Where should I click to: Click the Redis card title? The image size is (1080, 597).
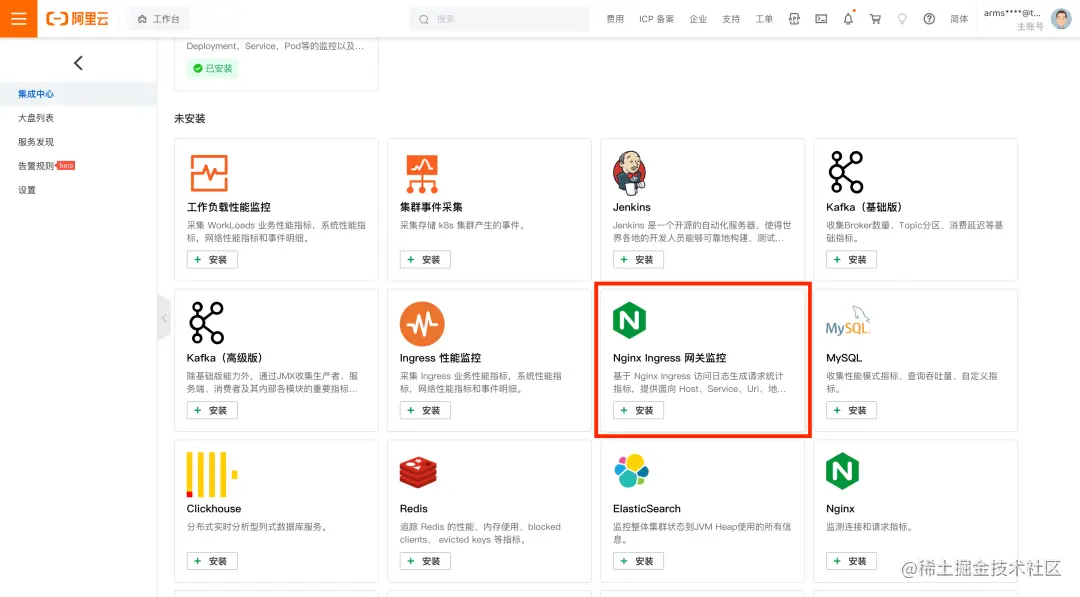413,509
